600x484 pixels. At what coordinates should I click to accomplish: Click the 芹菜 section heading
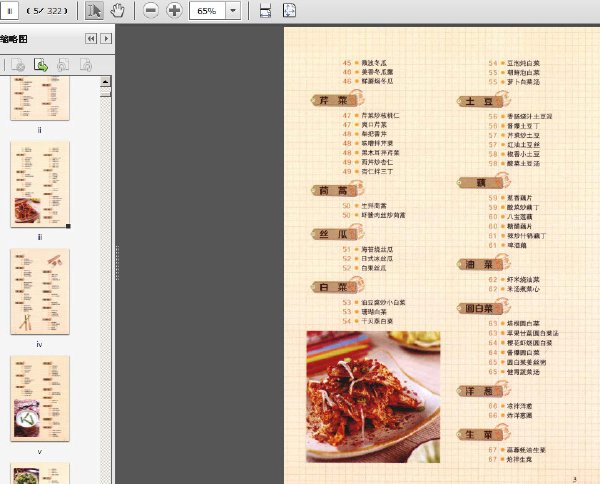[x=334, y=101]
